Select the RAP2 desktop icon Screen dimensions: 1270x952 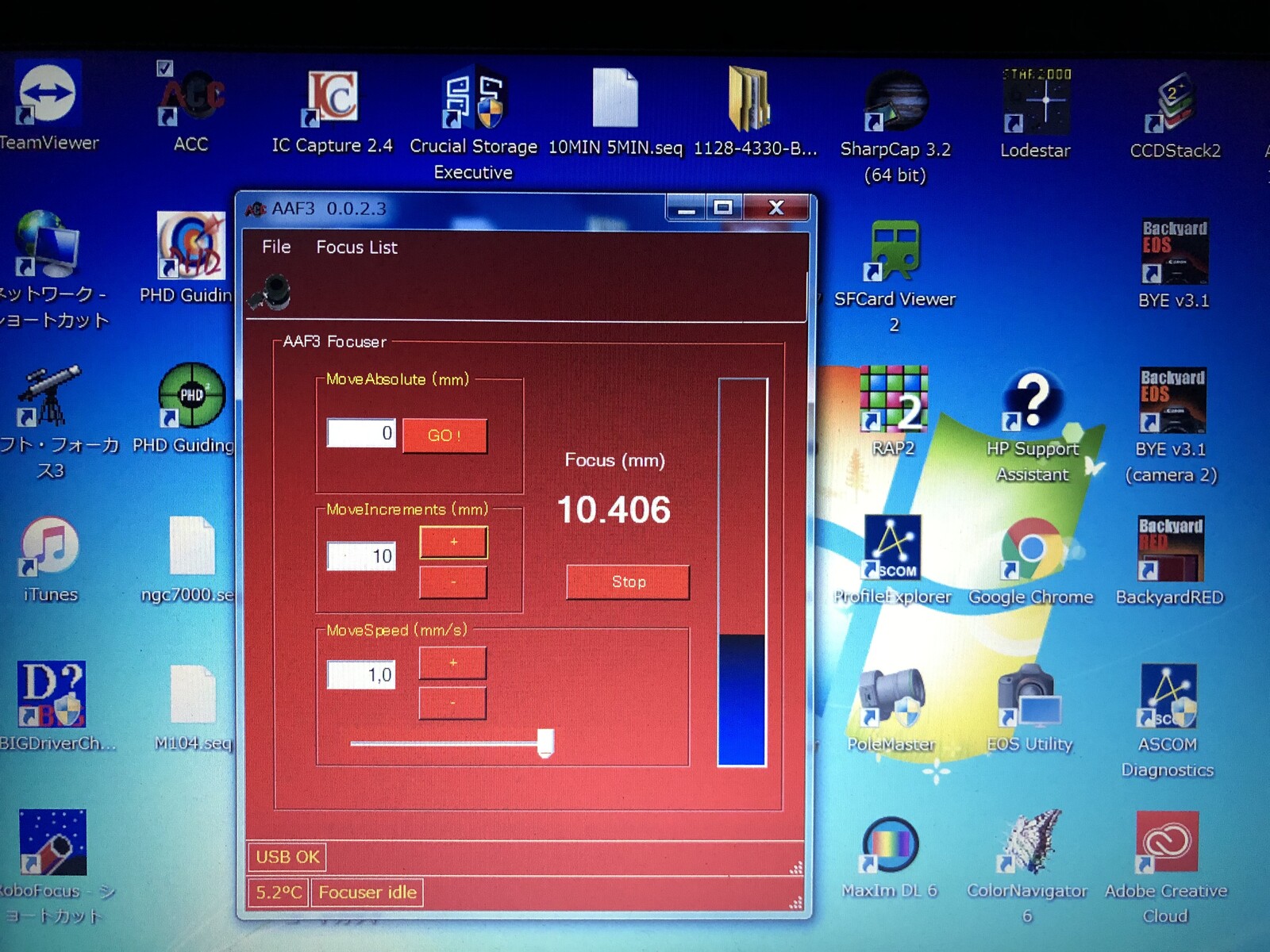coord(894,412)
